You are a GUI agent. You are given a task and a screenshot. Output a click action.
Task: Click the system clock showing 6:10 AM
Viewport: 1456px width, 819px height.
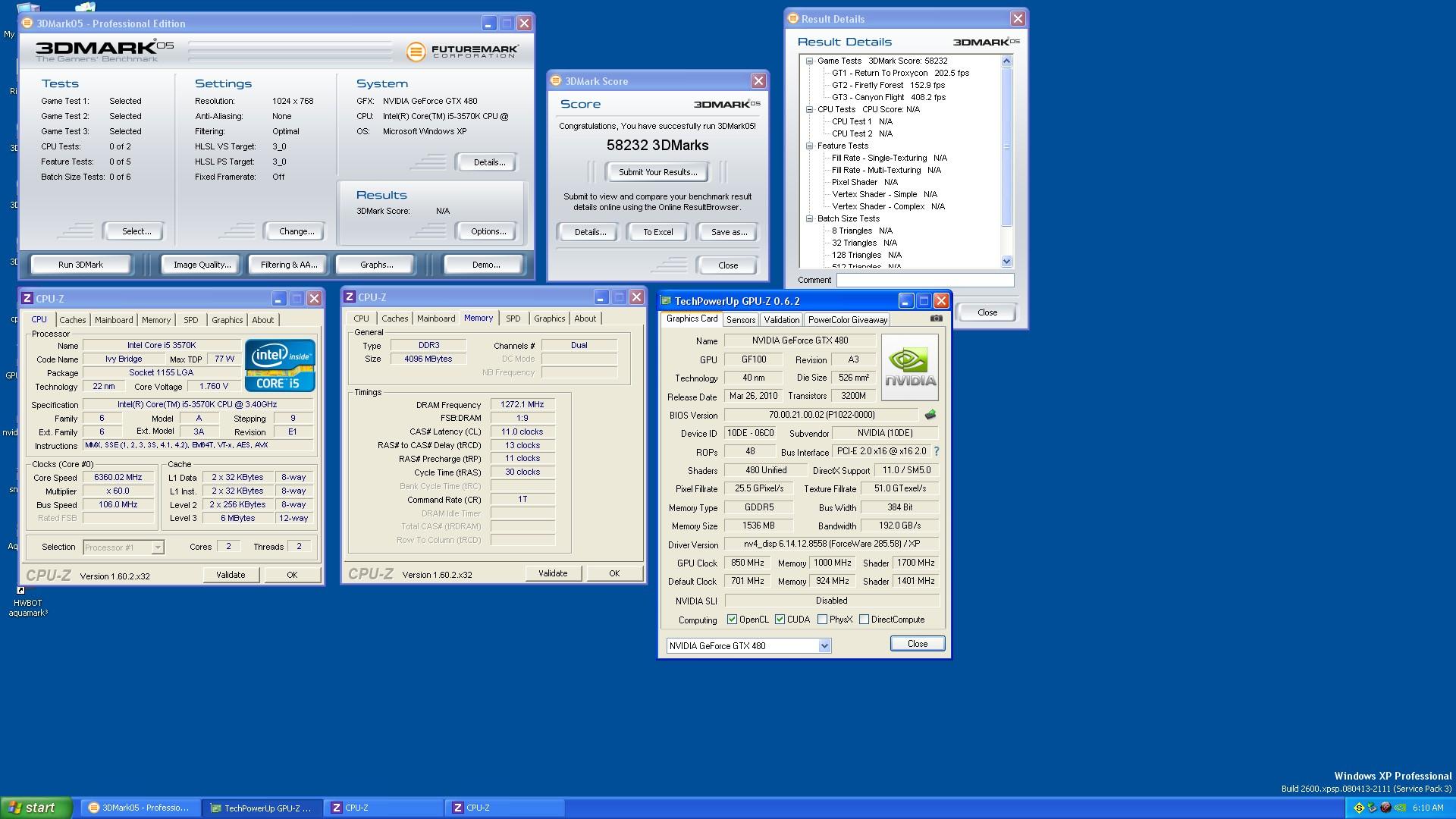pos(1428,808)
